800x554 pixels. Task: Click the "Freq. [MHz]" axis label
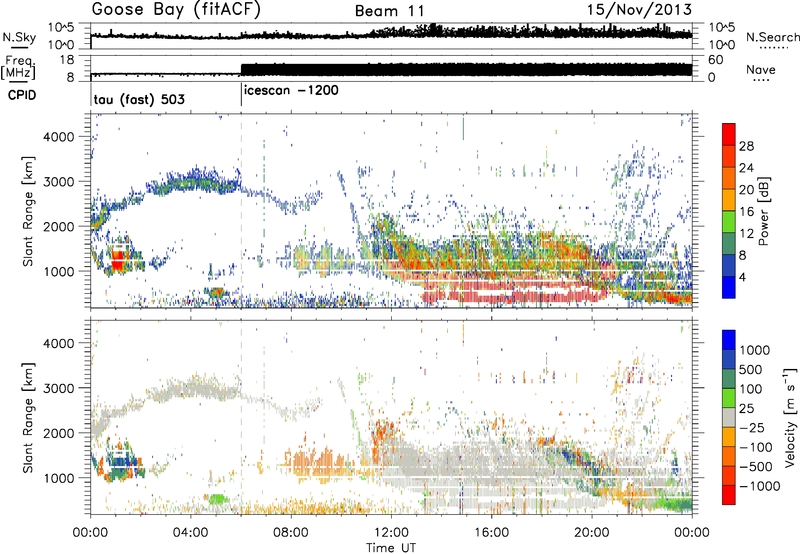coord(18,68)
